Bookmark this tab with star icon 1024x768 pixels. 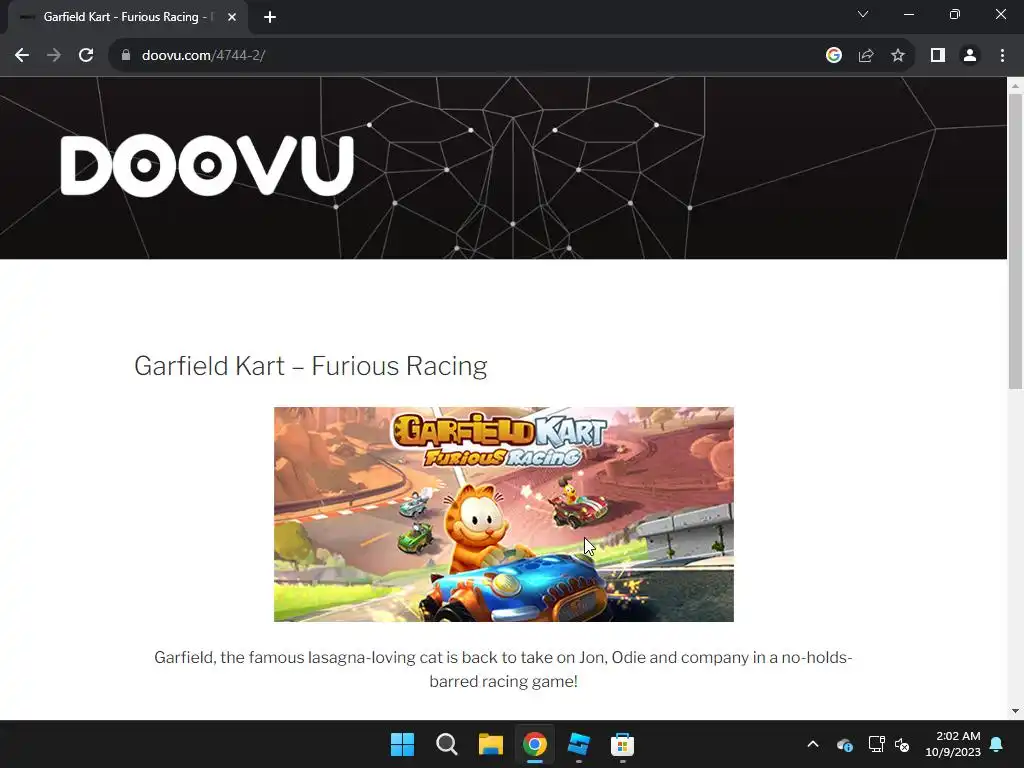[x=898, y=56]
